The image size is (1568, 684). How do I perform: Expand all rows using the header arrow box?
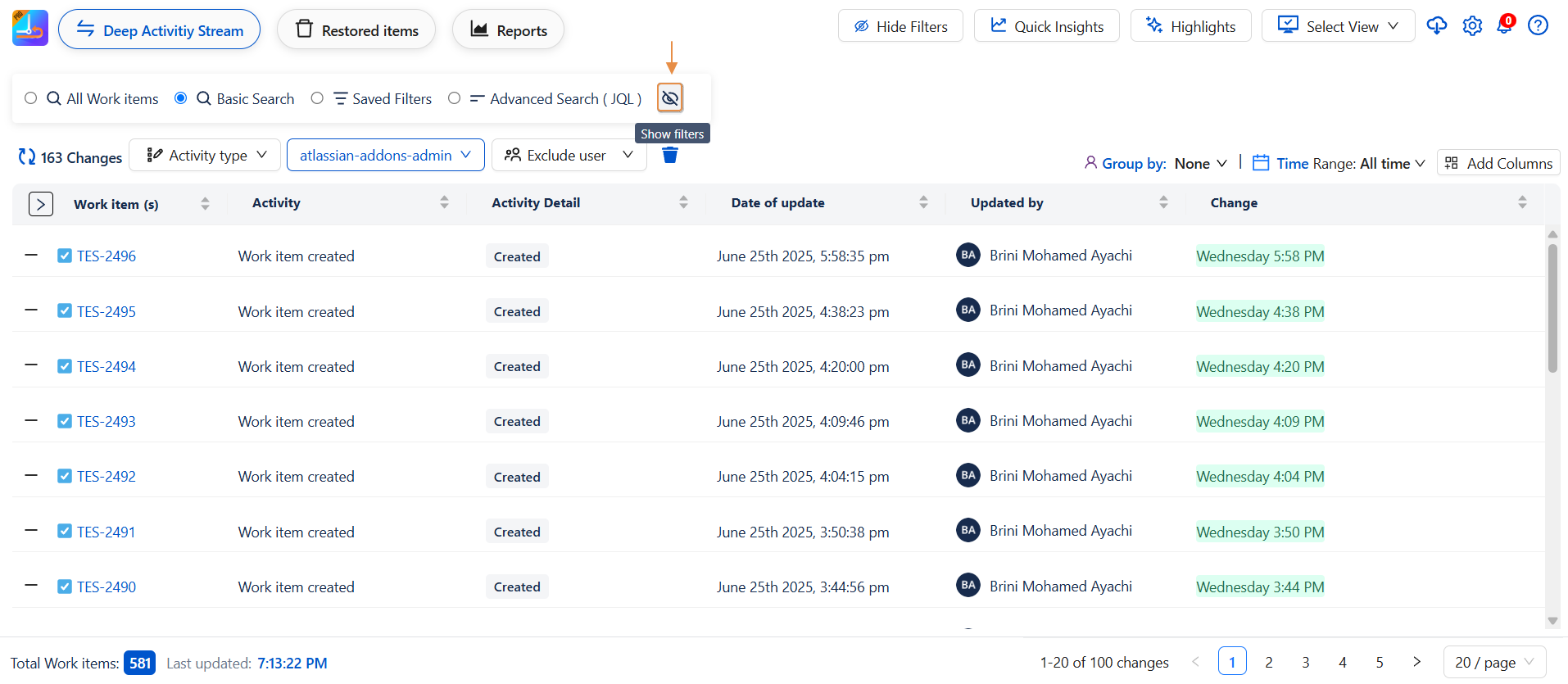click(41, 204)
